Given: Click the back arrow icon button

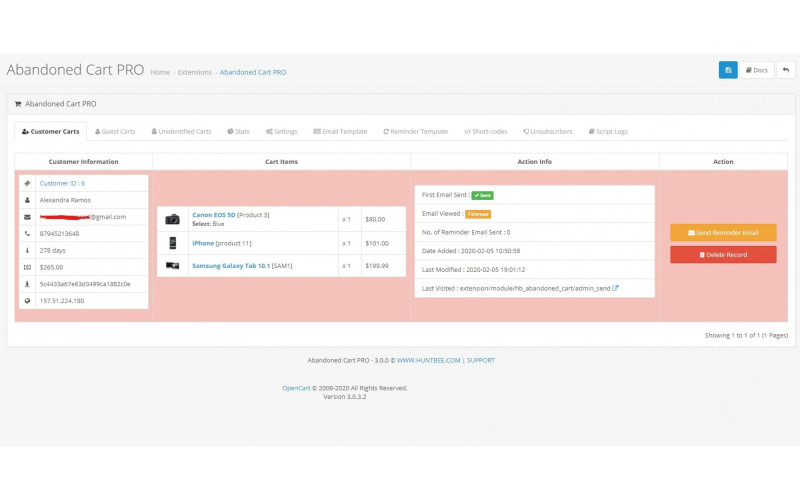Looking at the screenshot, I should (x=786, y=70).
